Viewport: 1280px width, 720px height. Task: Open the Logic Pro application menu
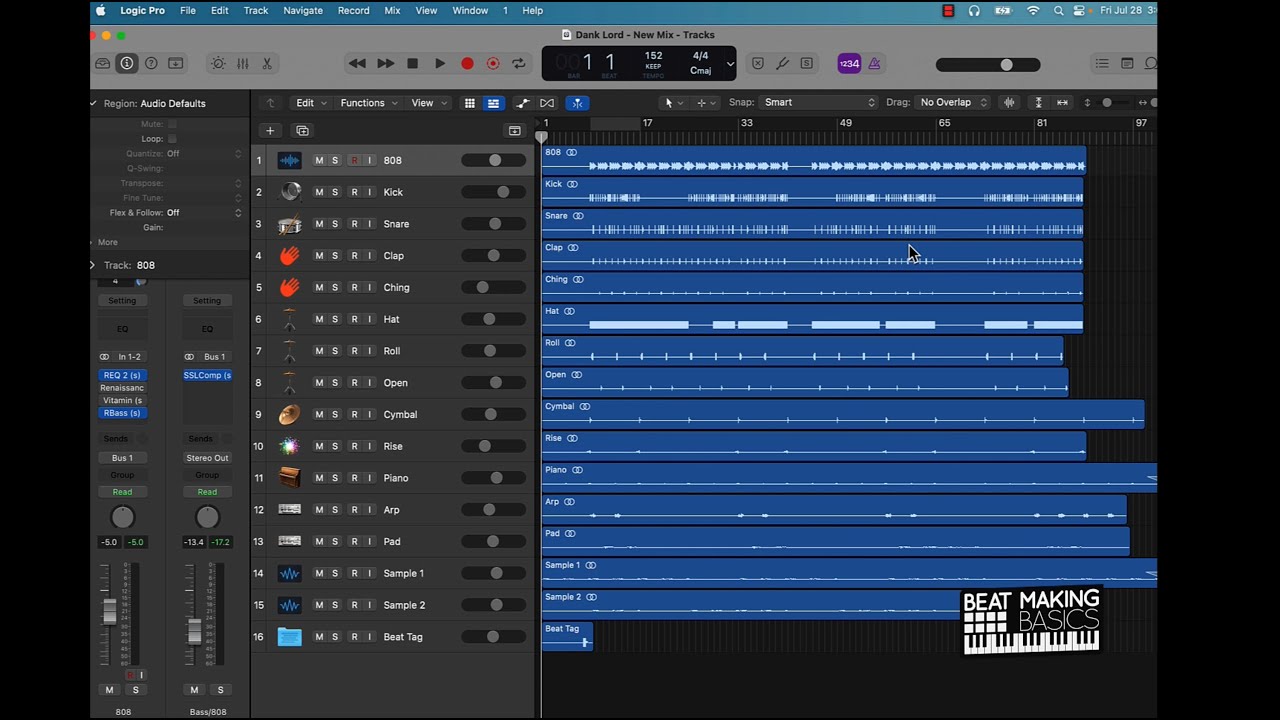click(142, 10)
